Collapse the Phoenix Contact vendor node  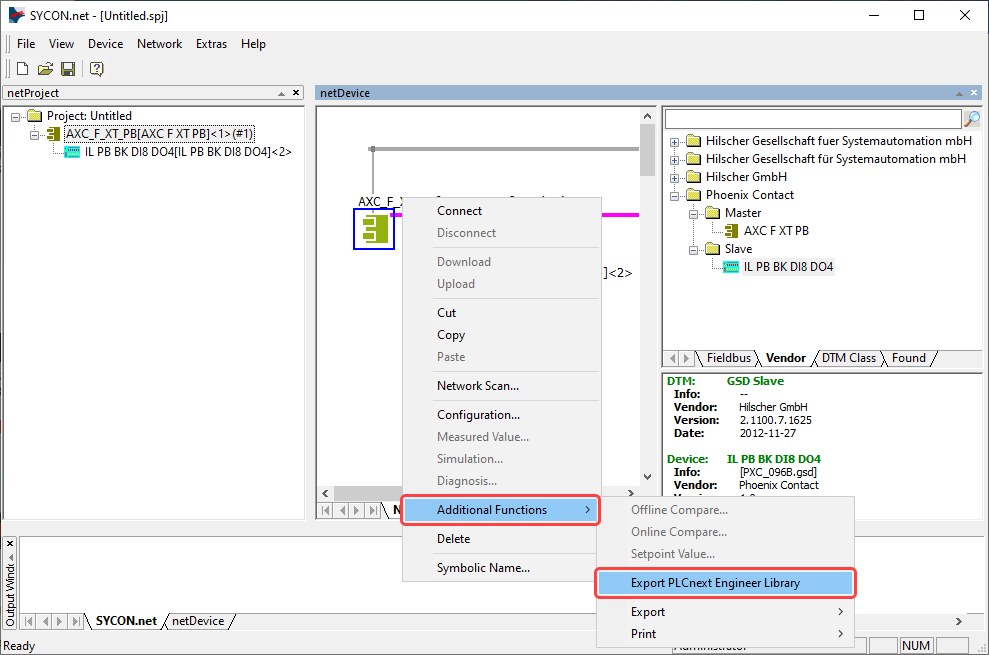pos(674,196)
